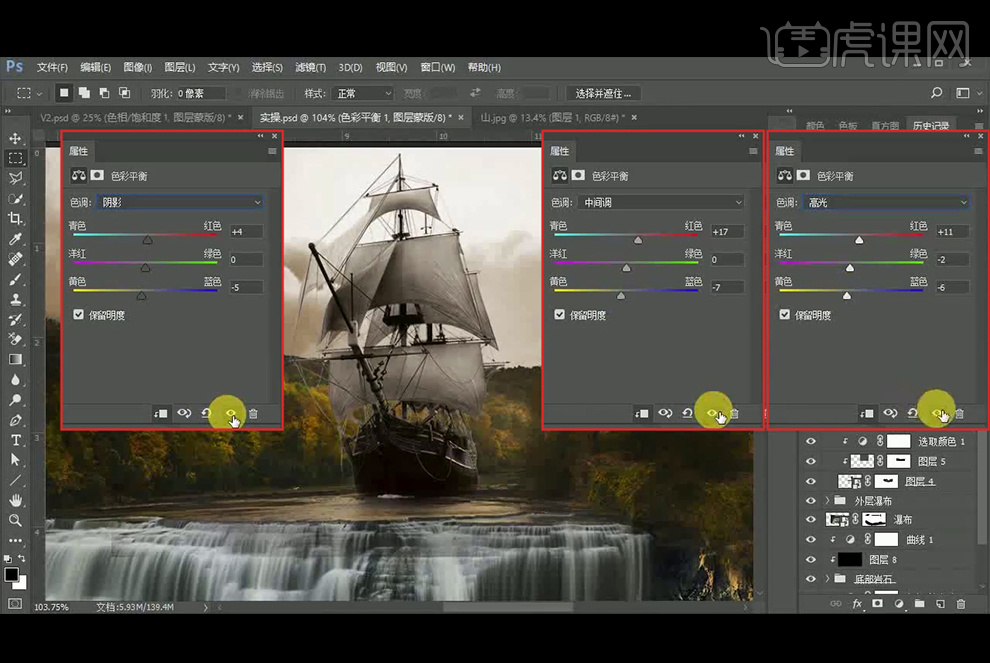Select the Path Selection tool

pos(15,460)
